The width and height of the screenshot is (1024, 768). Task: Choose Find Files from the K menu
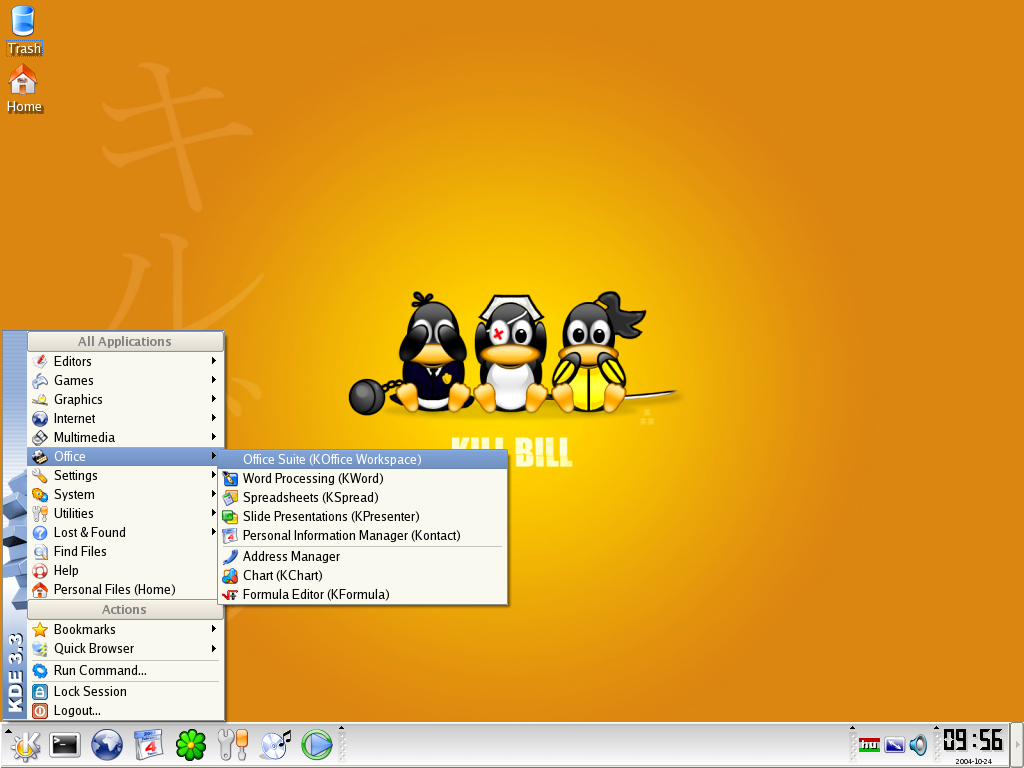pos(124,551)
